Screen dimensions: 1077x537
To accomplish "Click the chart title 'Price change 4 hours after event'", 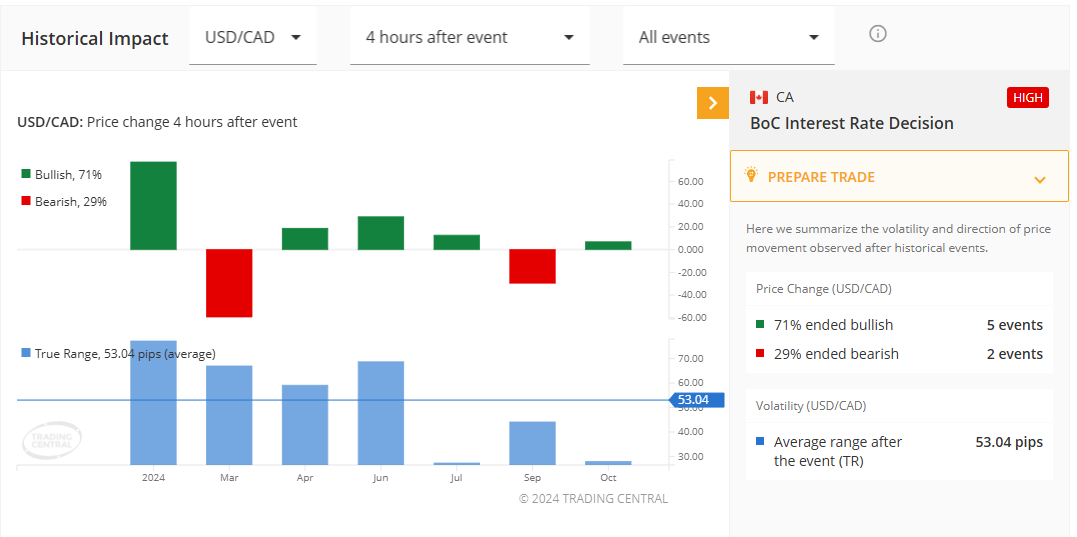I will coord(192,122).
